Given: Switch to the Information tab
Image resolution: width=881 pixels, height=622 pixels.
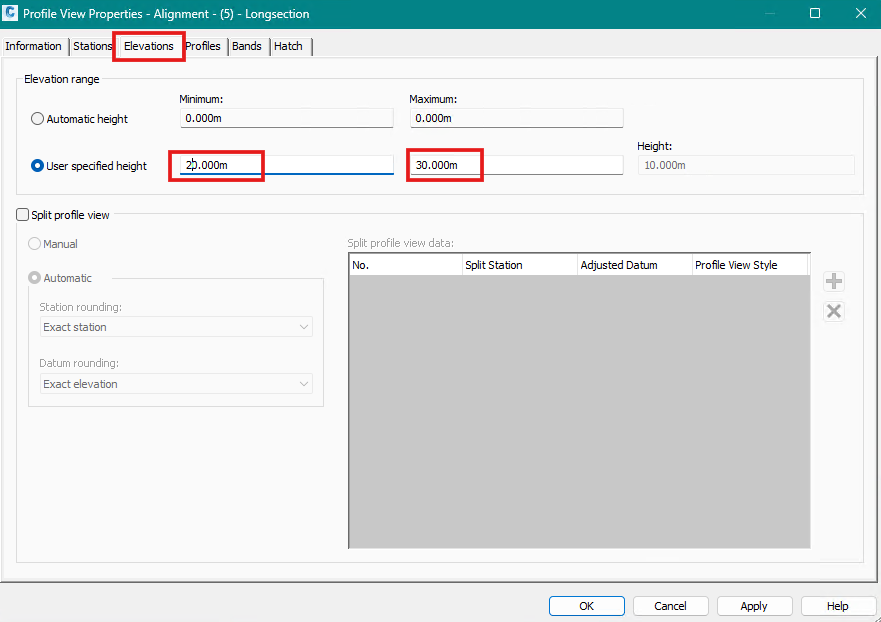Looking at the screenshot, I should pos(34,46).
